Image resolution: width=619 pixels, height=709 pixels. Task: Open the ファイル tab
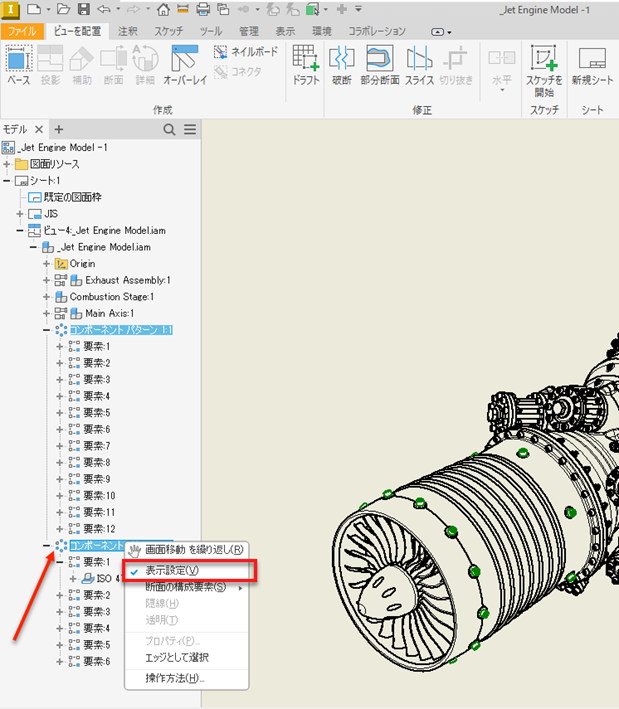(x=22, y=31)
